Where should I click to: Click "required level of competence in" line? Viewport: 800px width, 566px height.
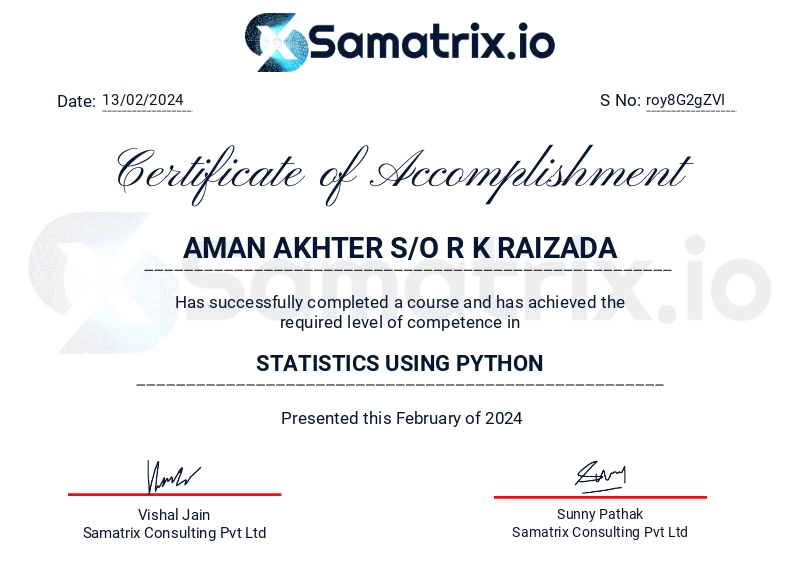(x=400, y=322)
